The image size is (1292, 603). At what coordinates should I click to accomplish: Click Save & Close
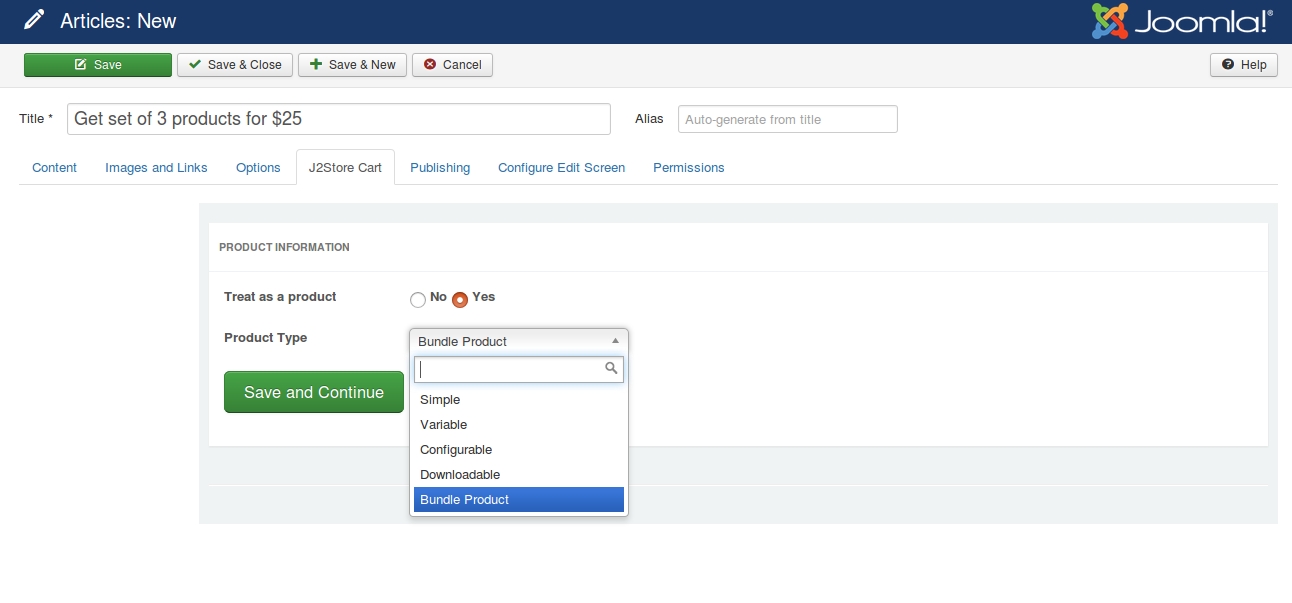tap(236, 65)
